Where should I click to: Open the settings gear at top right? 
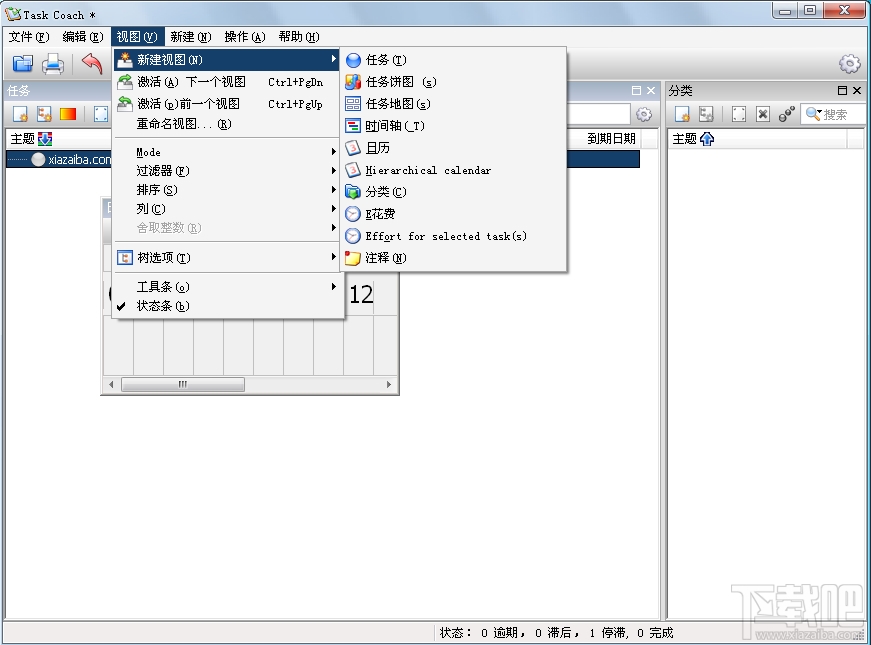coord(849,63)
